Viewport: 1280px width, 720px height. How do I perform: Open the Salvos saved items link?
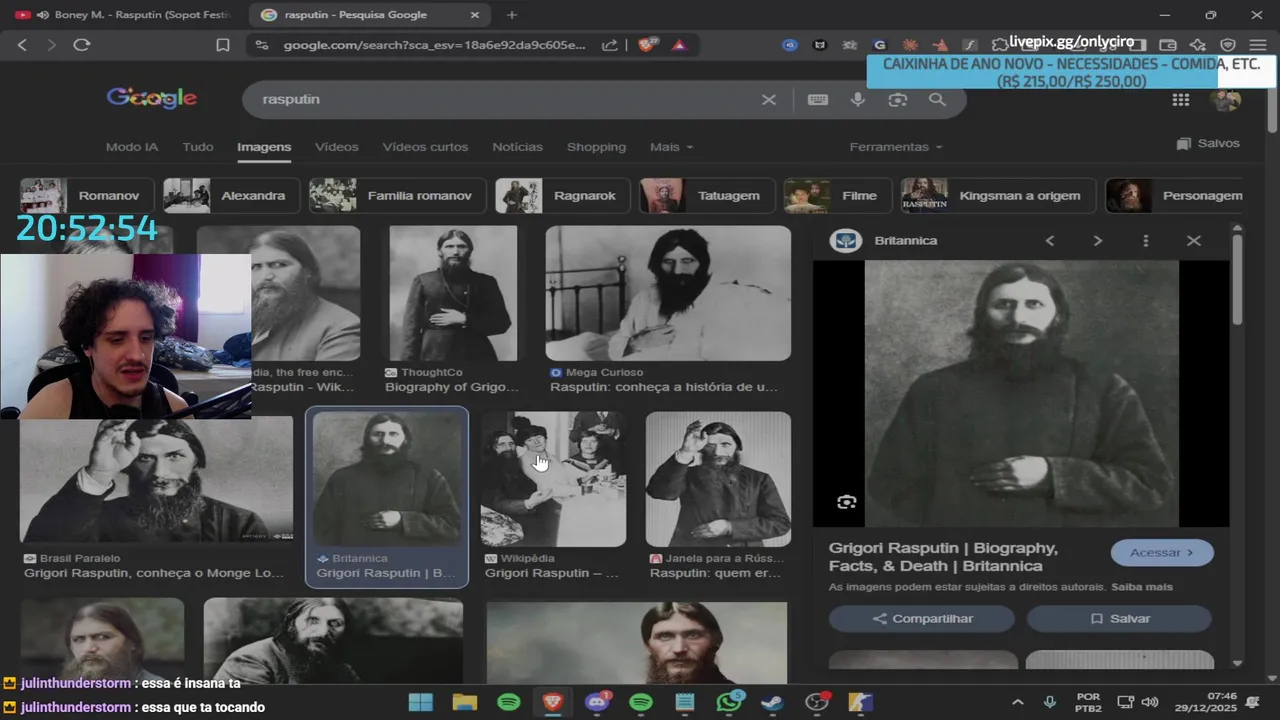pyautogui.click(x=1208, y=144)
